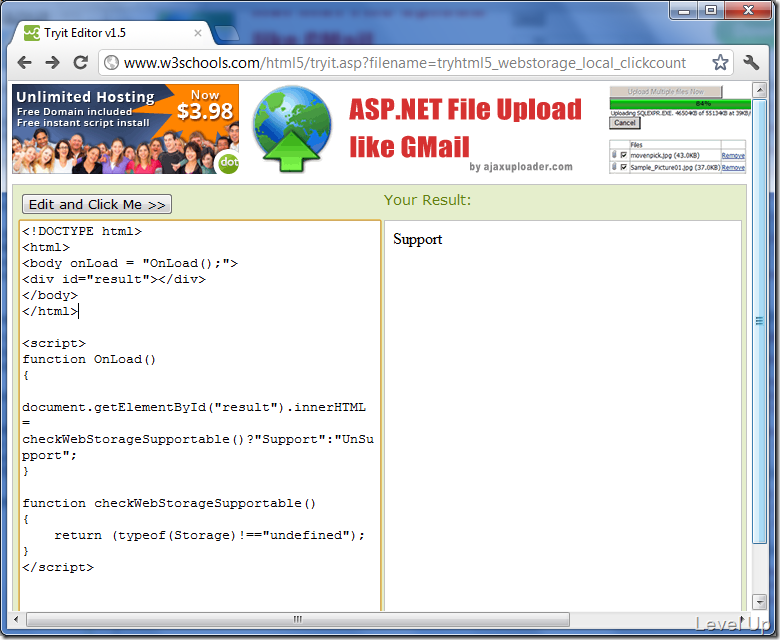Go forward with the browser forward arrow
This screenshot has height=640, width=780.
coord(52,63)
